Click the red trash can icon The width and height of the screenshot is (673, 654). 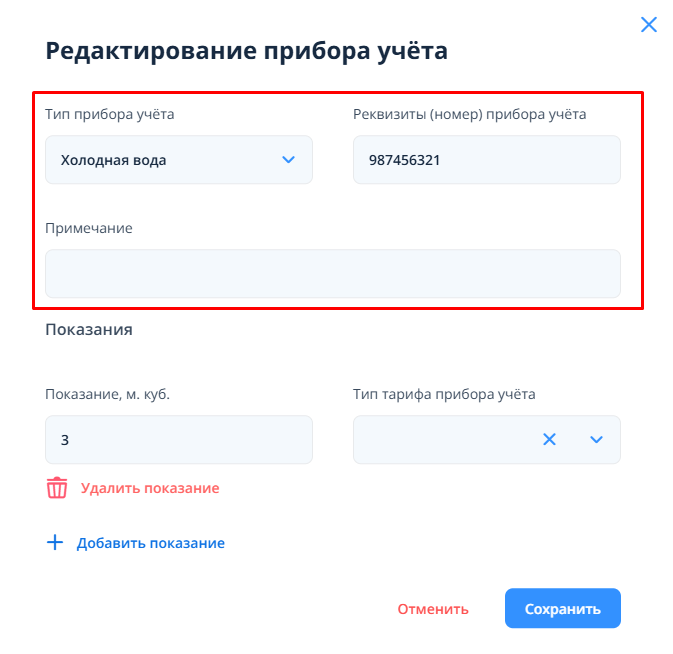[x=57, y=488]
